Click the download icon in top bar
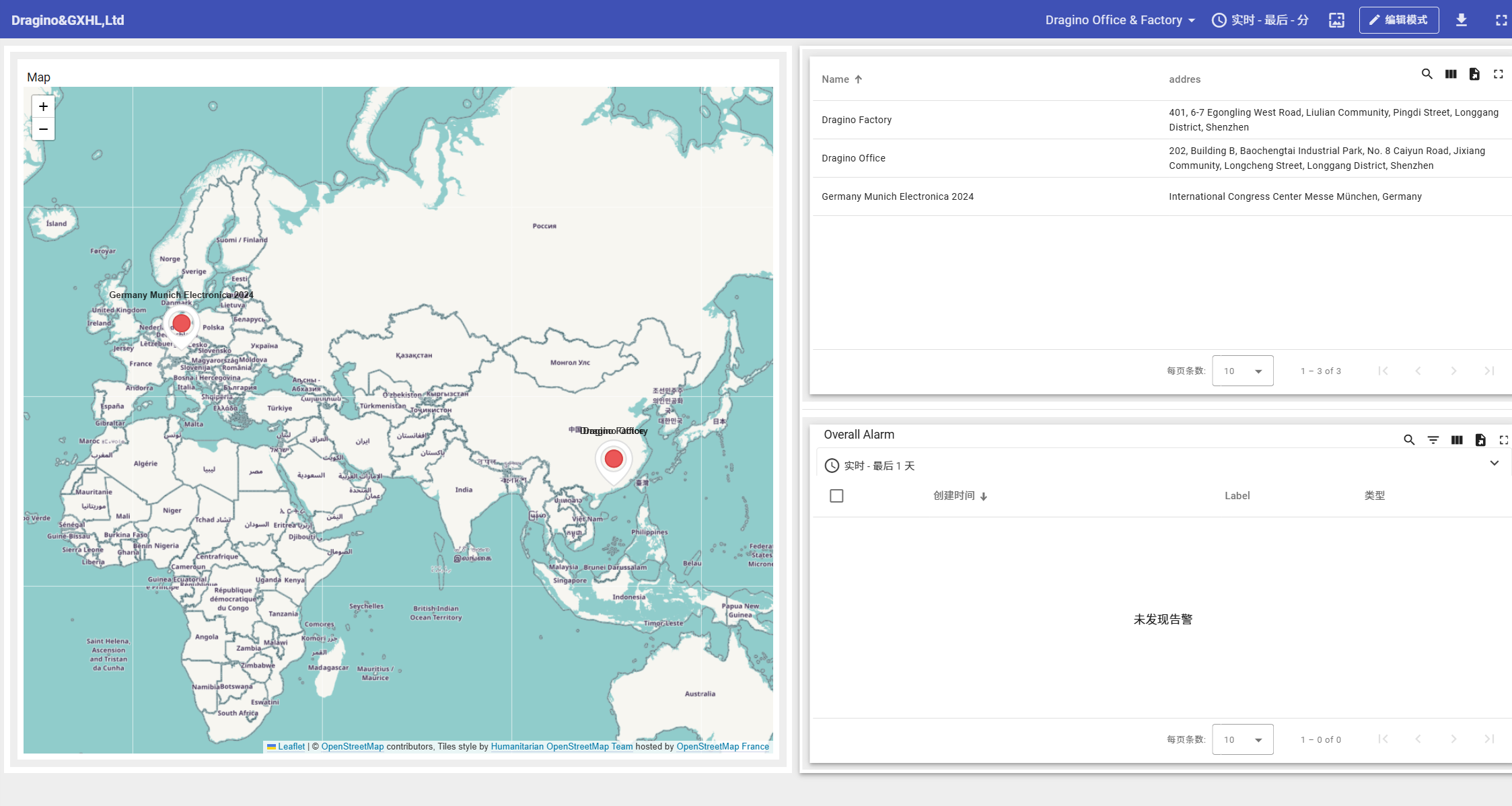The width and height of the screenshot is (1512, 806). point(1462,20)
